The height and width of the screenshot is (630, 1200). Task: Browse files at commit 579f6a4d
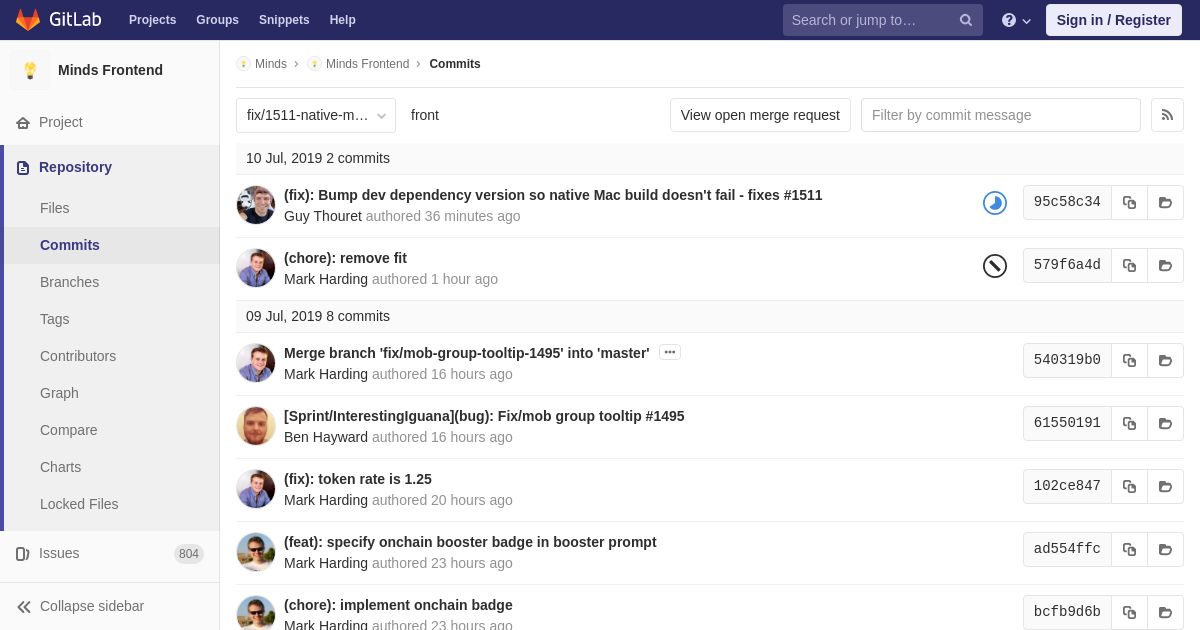pos(1165,265)
